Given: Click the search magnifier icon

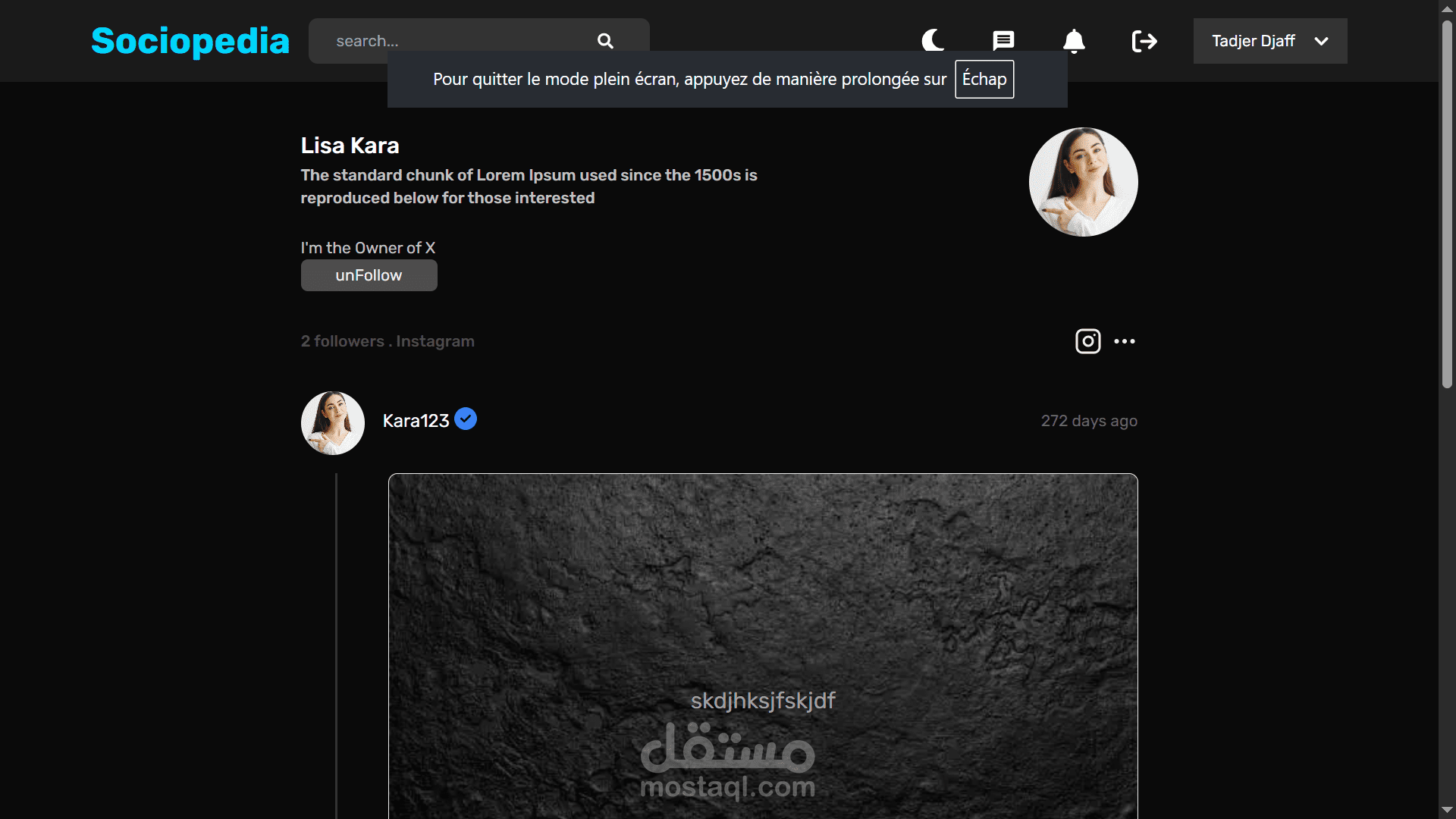Looking at the screenshot, I should [605, 41].
